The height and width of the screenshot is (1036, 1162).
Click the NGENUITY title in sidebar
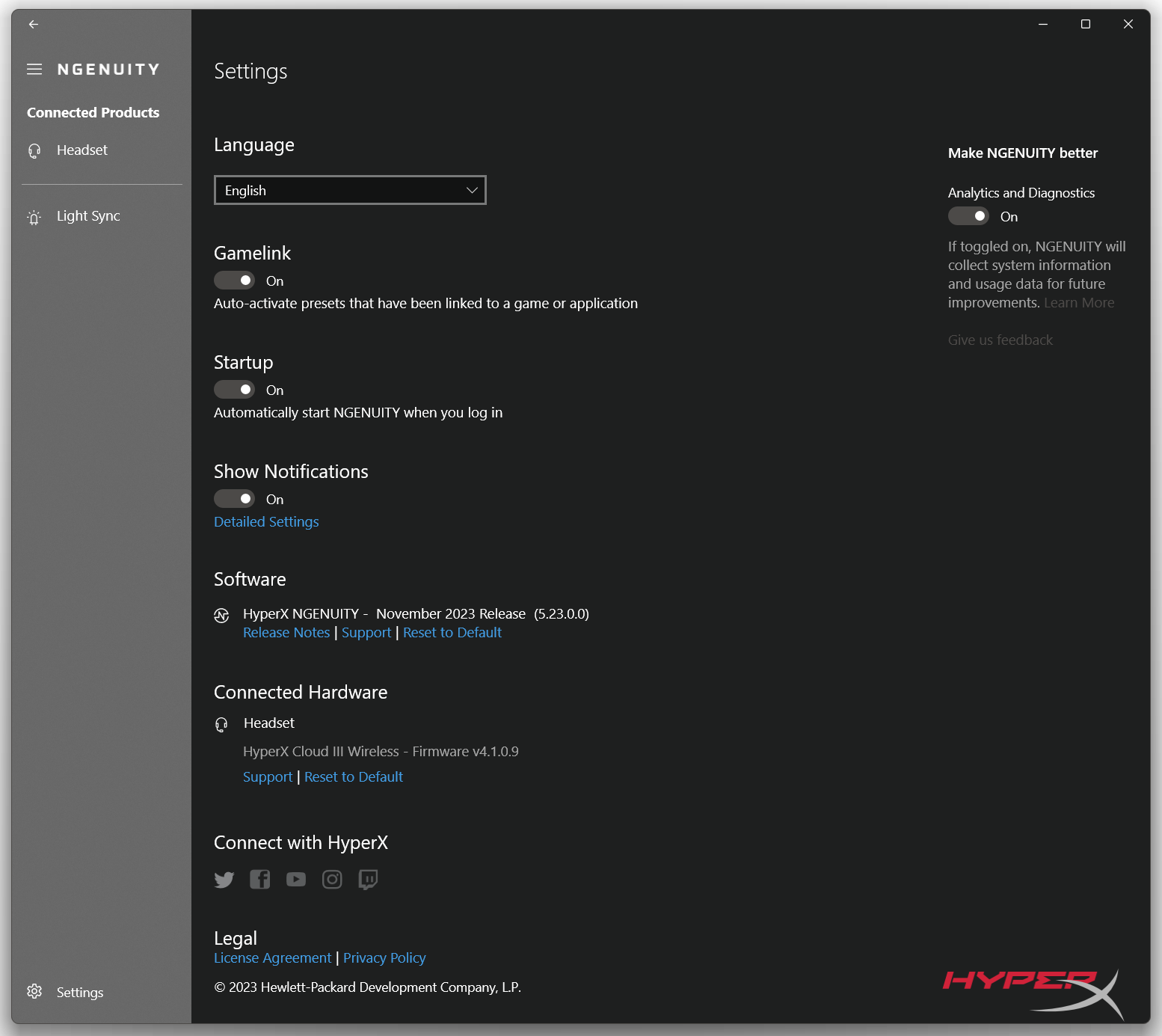108,70
